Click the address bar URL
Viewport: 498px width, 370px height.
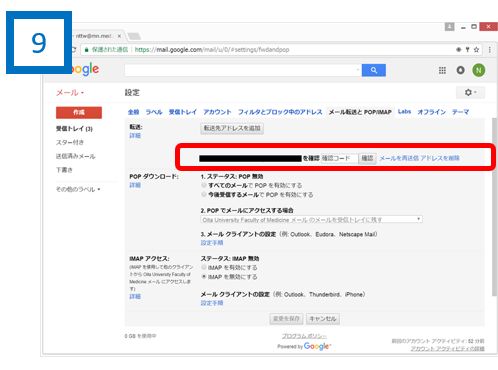tap(212, 50)
